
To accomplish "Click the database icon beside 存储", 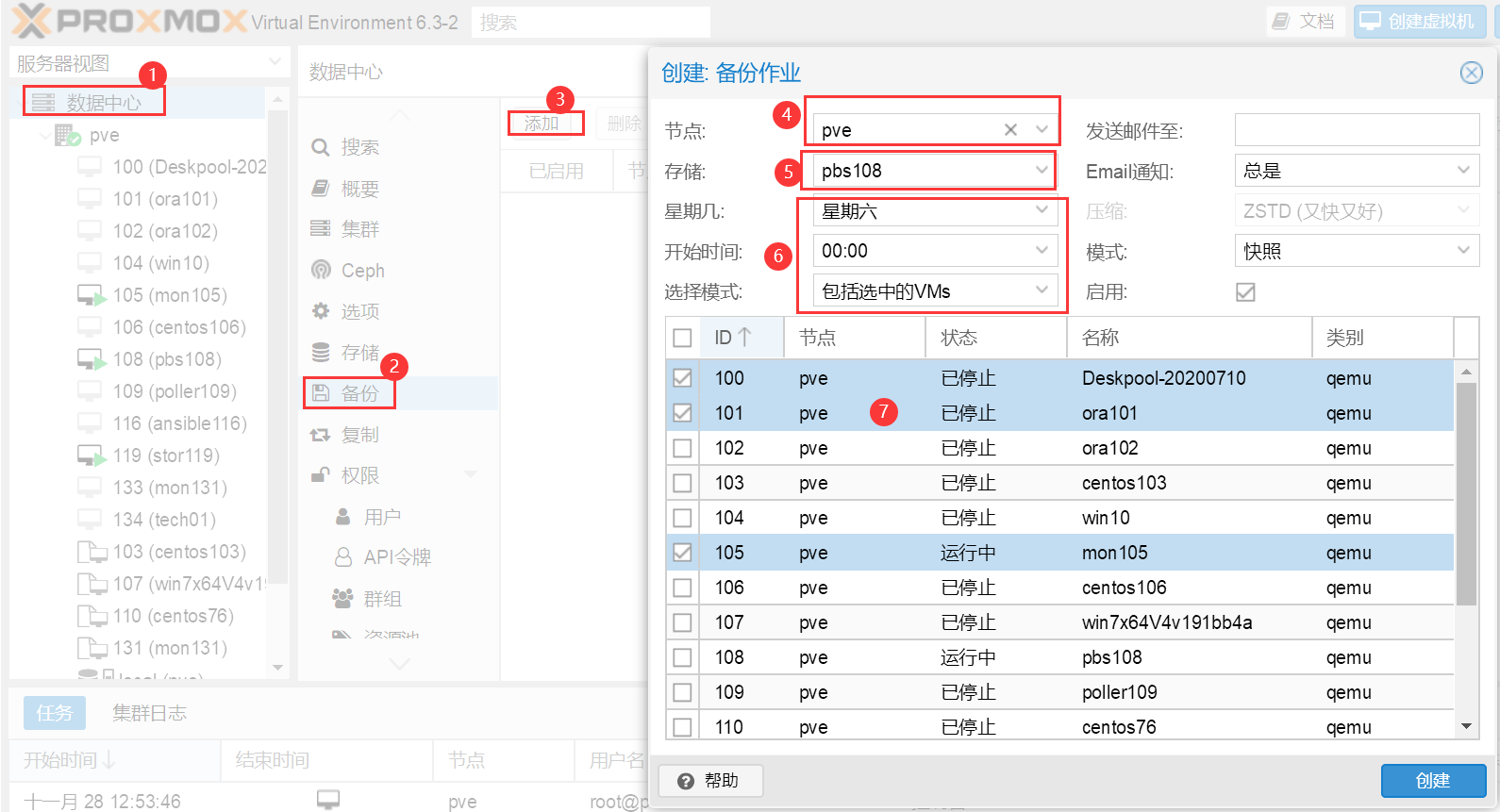I will pyautogui.click(x=321, y=353).
